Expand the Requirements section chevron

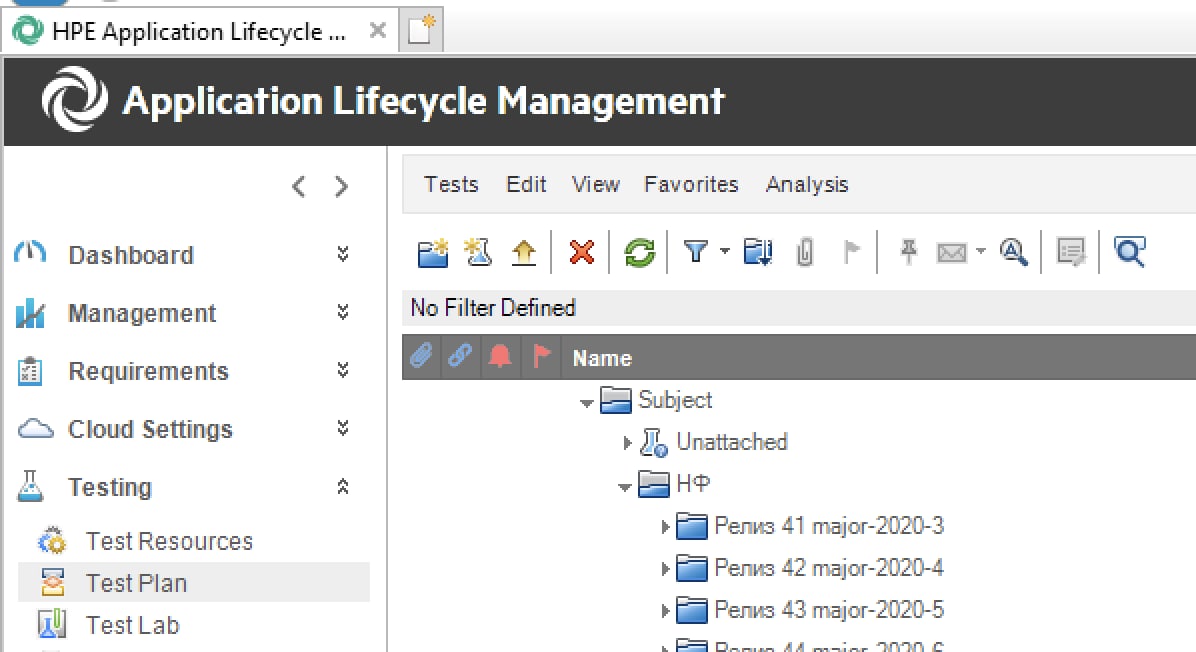343,370
